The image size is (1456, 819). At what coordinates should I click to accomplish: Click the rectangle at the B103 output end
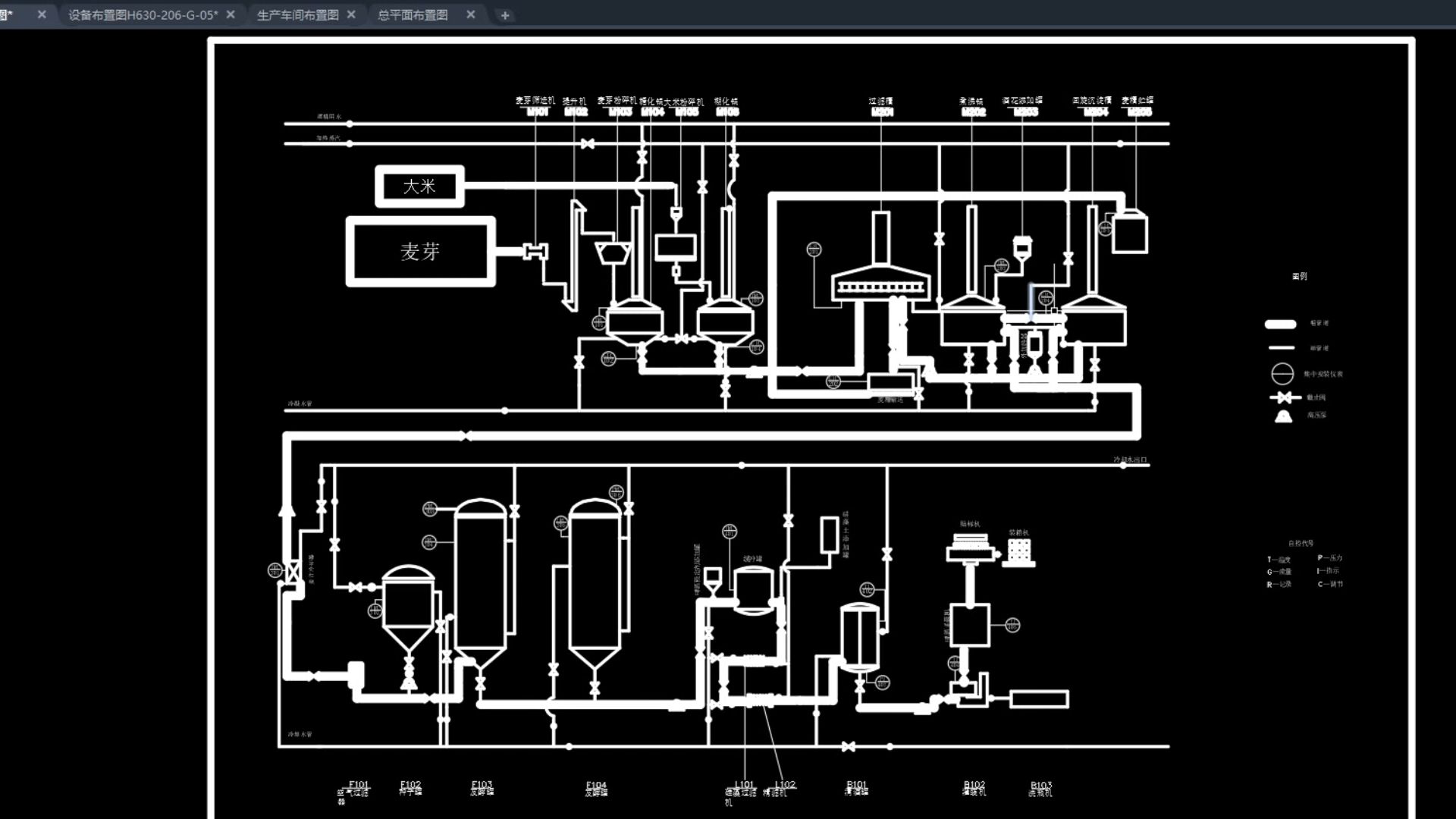[1039, 699]
